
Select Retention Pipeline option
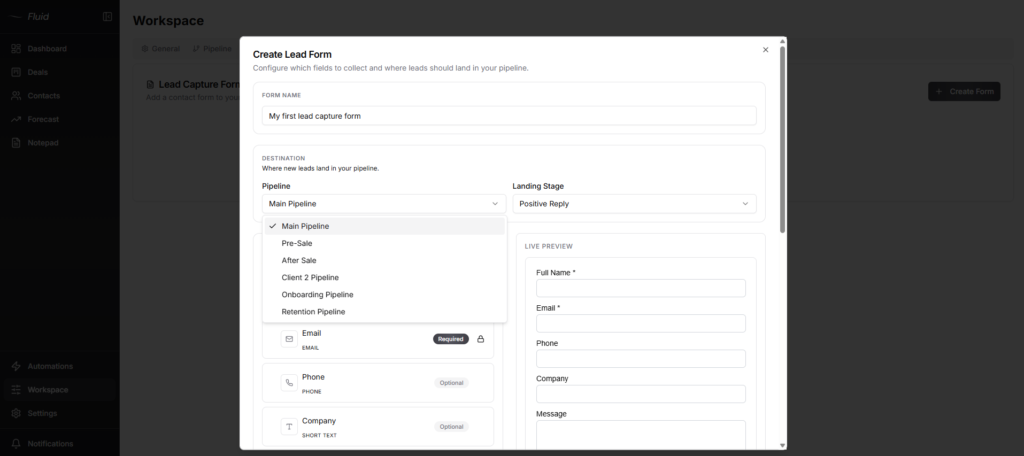(384, 312)
